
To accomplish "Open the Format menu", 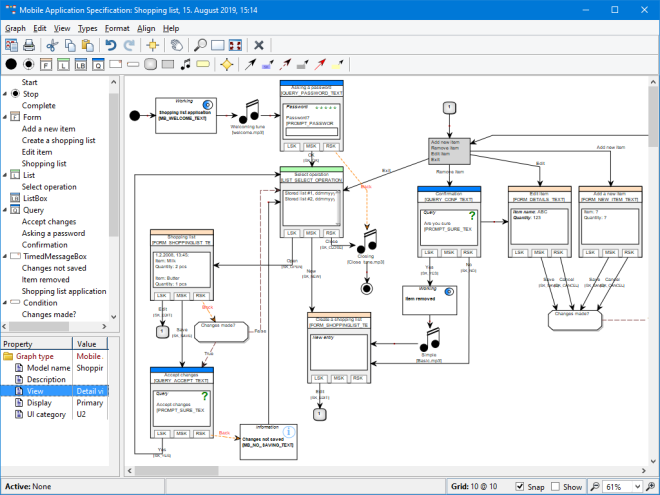I will tap(117, 28).
